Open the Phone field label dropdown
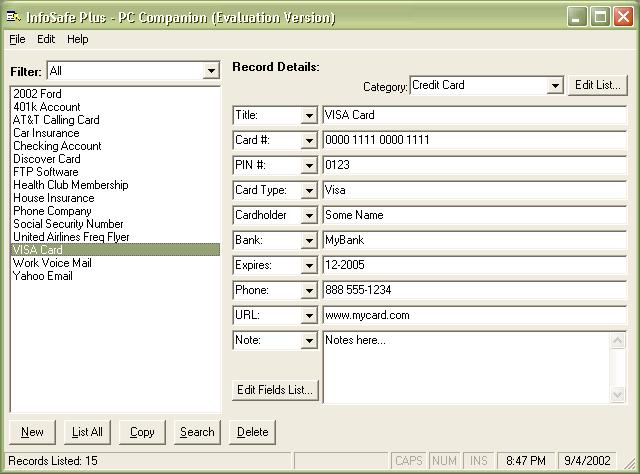 (x=309, y=291)
